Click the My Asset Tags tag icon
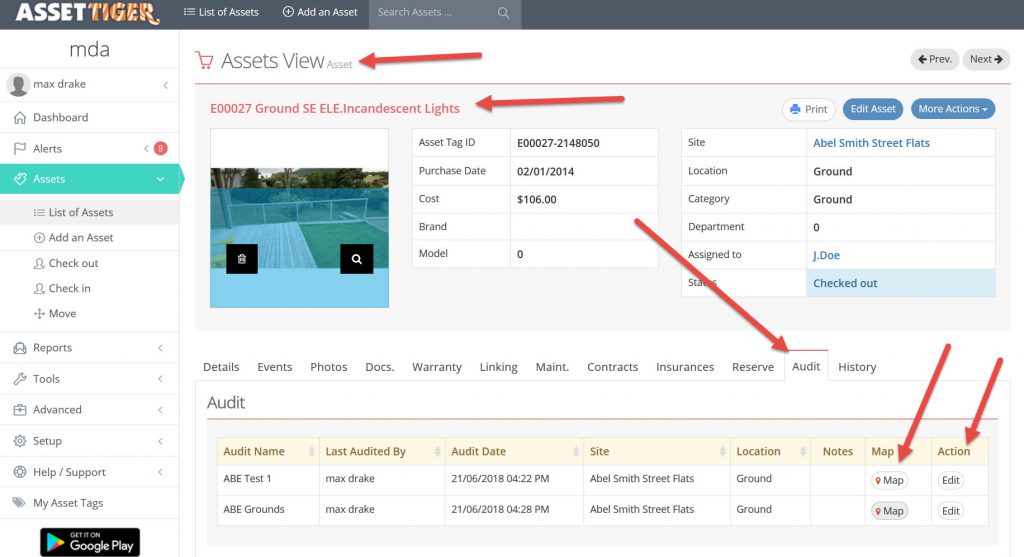Viewport: 1024px width, 557px height. (x=19, y=503)
